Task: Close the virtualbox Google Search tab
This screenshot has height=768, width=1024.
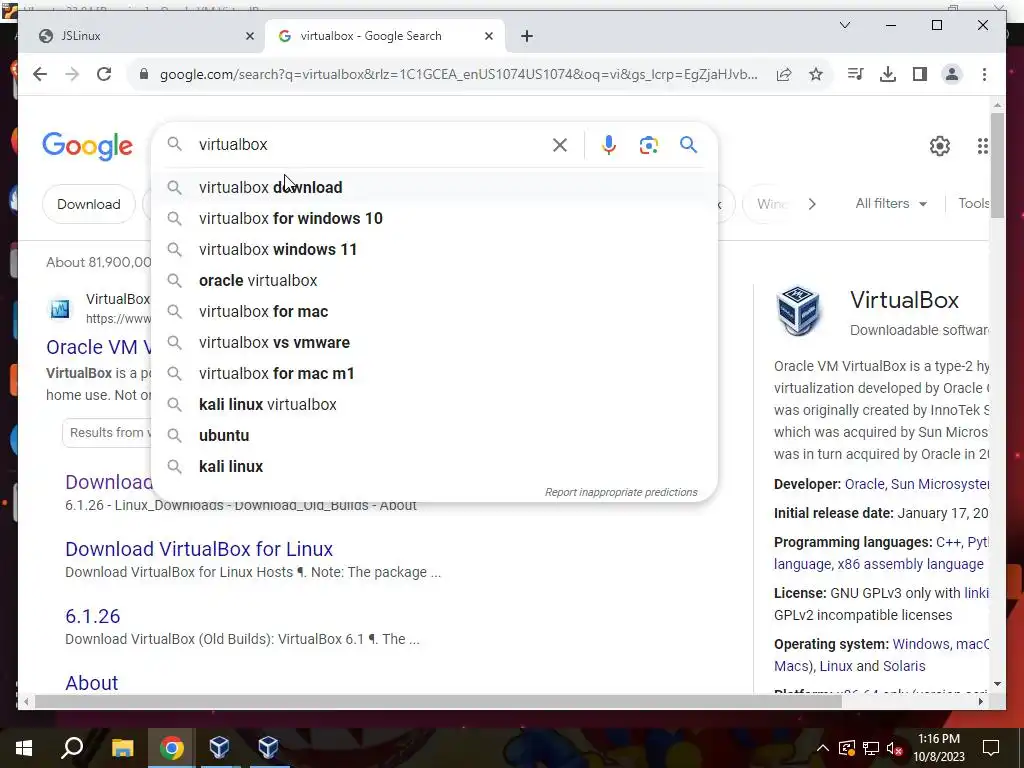Action: [488, 36]
